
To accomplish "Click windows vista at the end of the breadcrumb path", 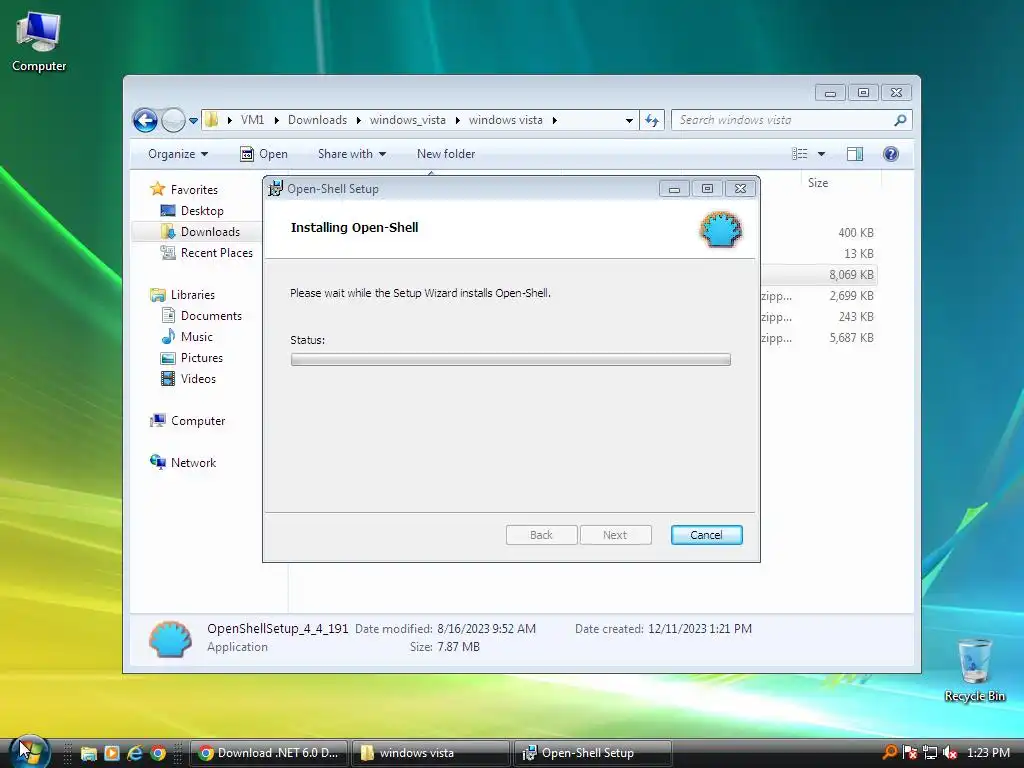I will [505, 120].
